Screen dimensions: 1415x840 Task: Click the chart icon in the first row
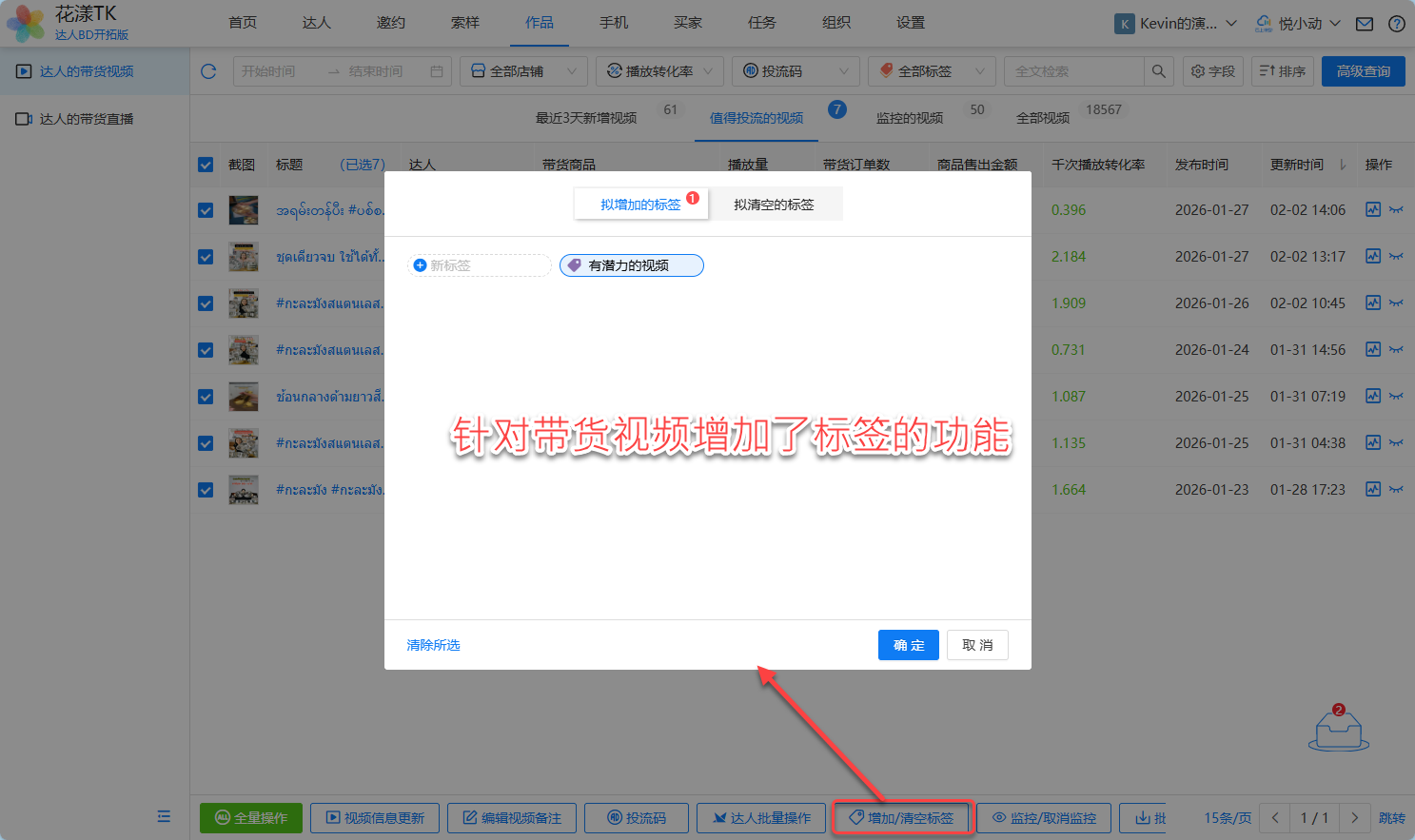point(1372,210)
